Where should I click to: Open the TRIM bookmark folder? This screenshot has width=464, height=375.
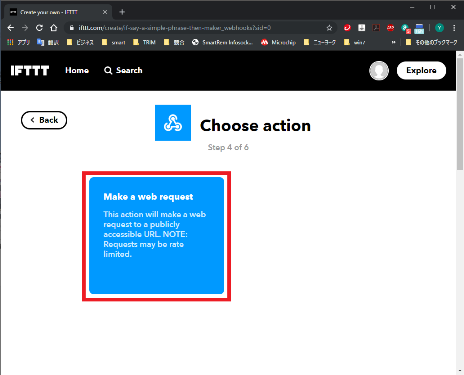tap(144, 42)
